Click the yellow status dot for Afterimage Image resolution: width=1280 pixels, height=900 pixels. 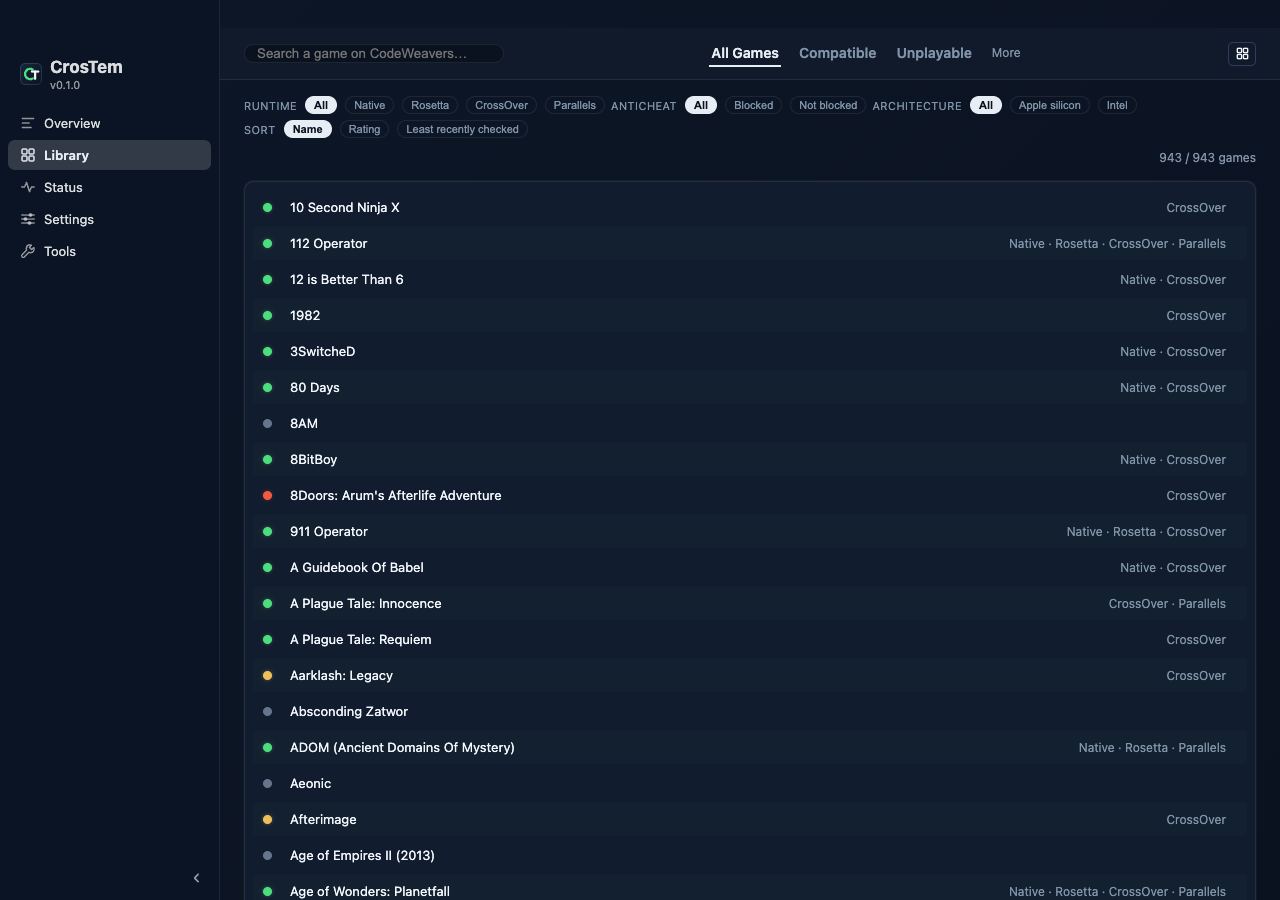coord(267,820)
